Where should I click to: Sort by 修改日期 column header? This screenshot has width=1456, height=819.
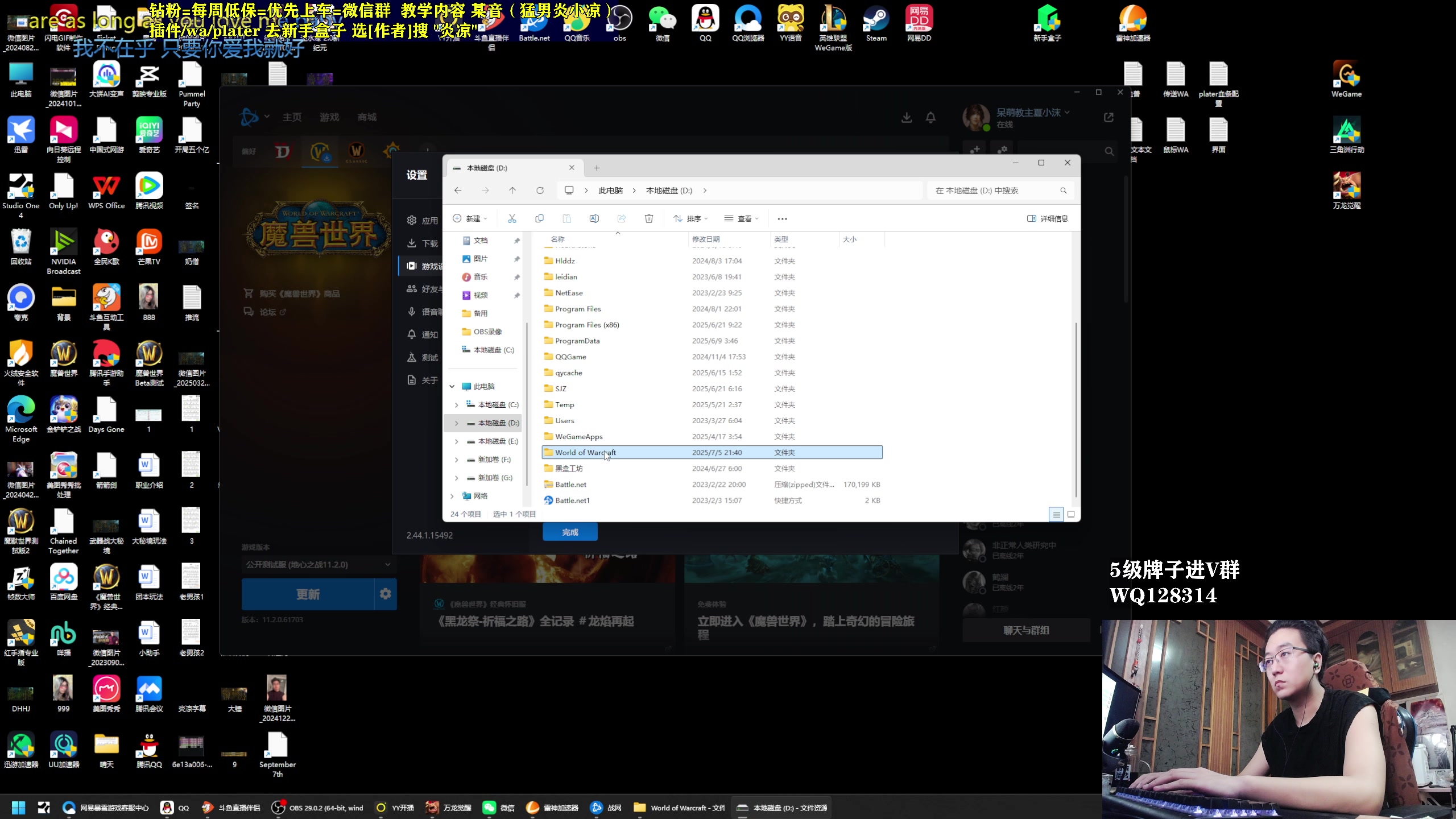tap(729, 239)
